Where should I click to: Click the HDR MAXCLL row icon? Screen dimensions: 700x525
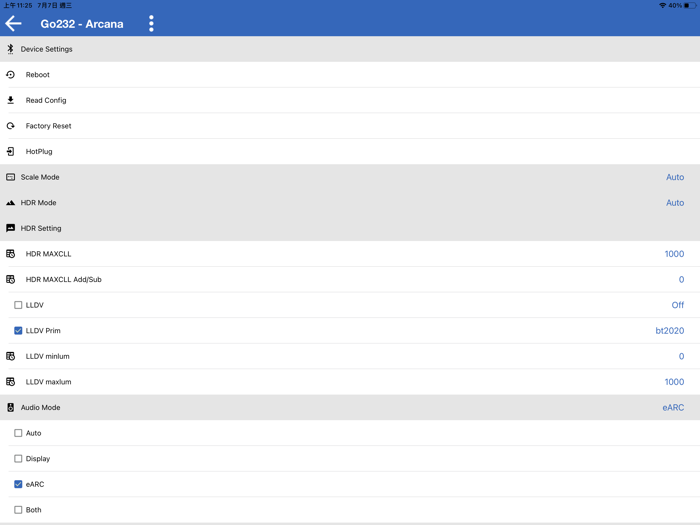pyautogui.click(x=10, y=254)
